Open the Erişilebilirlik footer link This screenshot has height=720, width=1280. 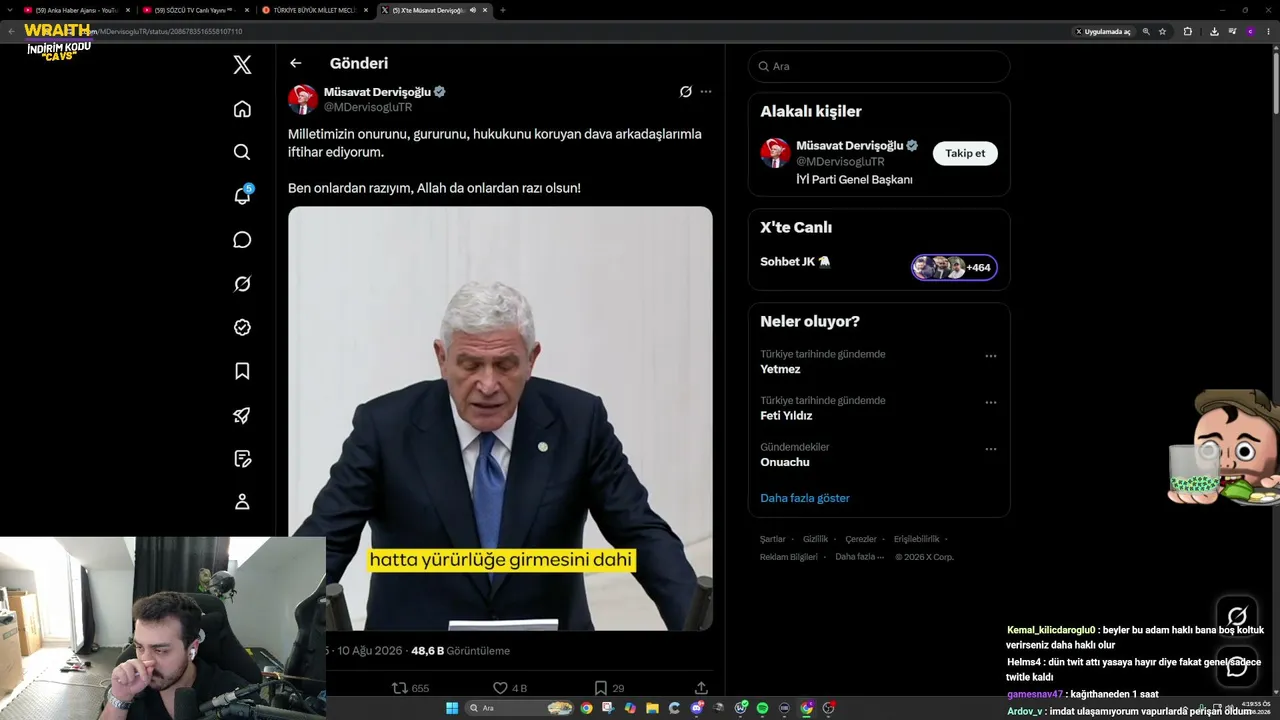[917, 539]
